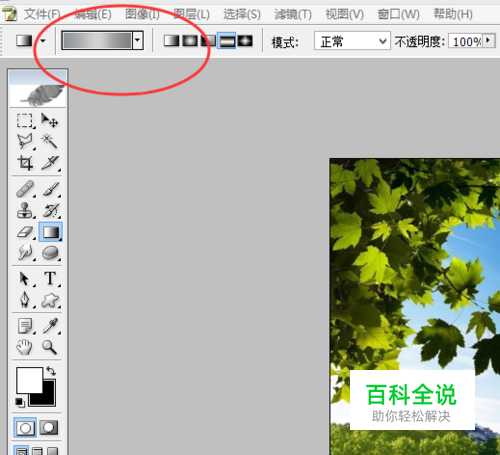The width and height of the screenshot is (500, 455).
Task: Choose the Brush tool
Action: [x=51, y=189]
